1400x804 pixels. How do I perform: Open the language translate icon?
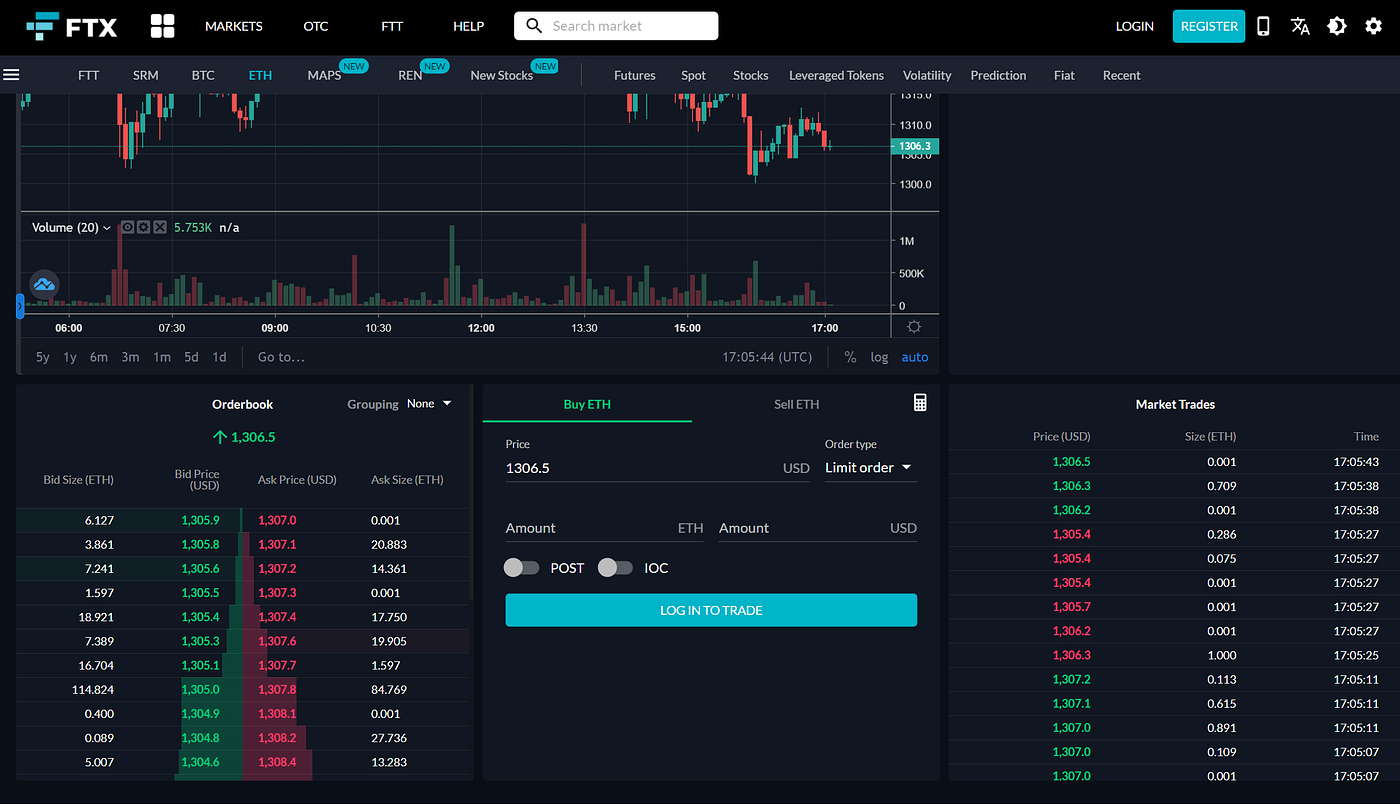(x=1300, y=26)
